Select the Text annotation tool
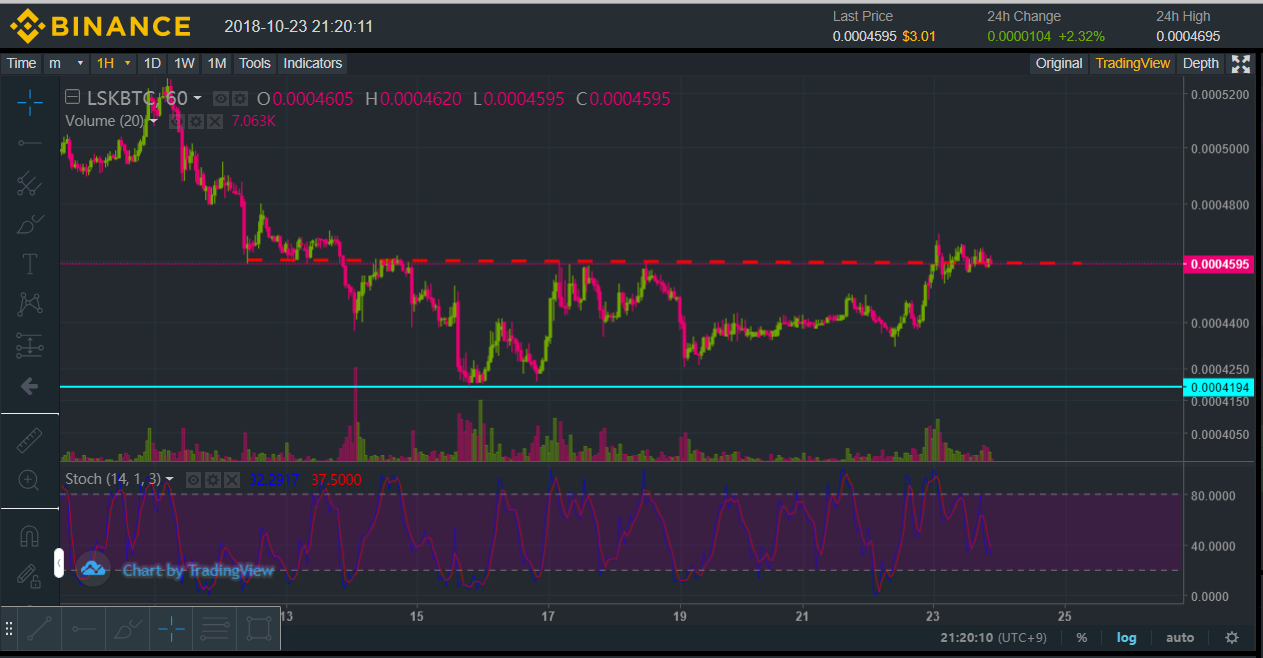The width and height of the screenshot is (1263, 658). 30,264
